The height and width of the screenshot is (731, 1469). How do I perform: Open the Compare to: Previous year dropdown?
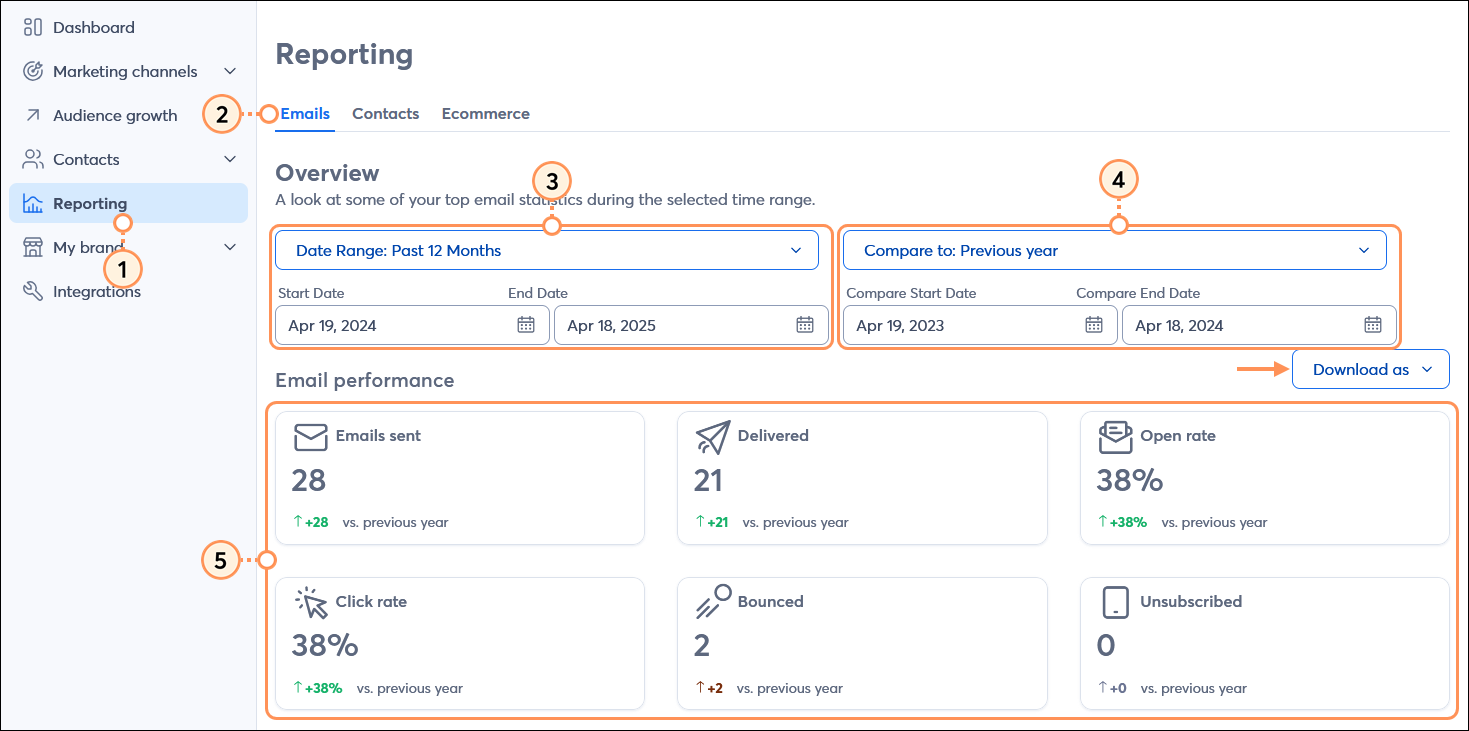[x=1115, y=250]
